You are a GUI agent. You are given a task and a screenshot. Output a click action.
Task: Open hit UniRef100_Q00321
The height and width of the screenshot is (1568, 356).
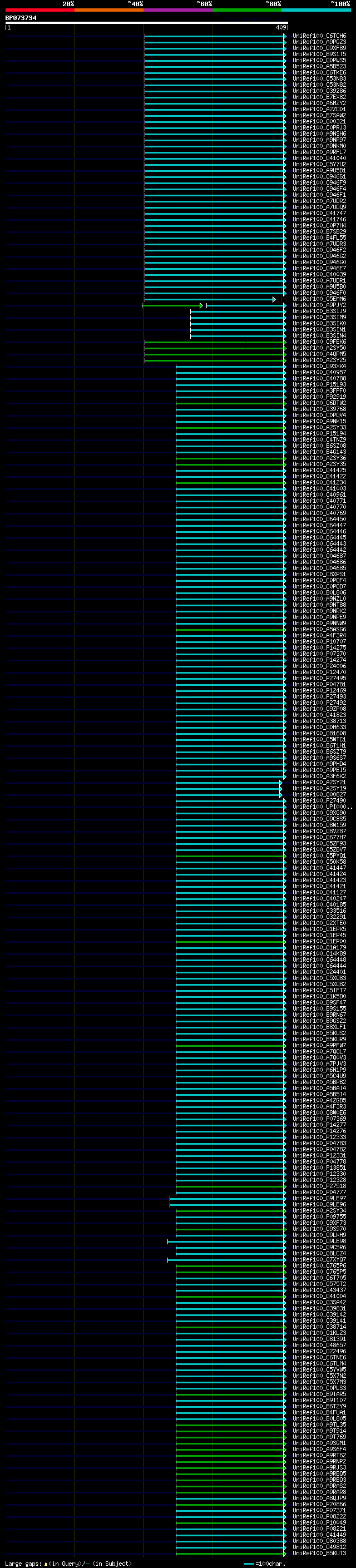pyautogui.click(x=319, y=122)
